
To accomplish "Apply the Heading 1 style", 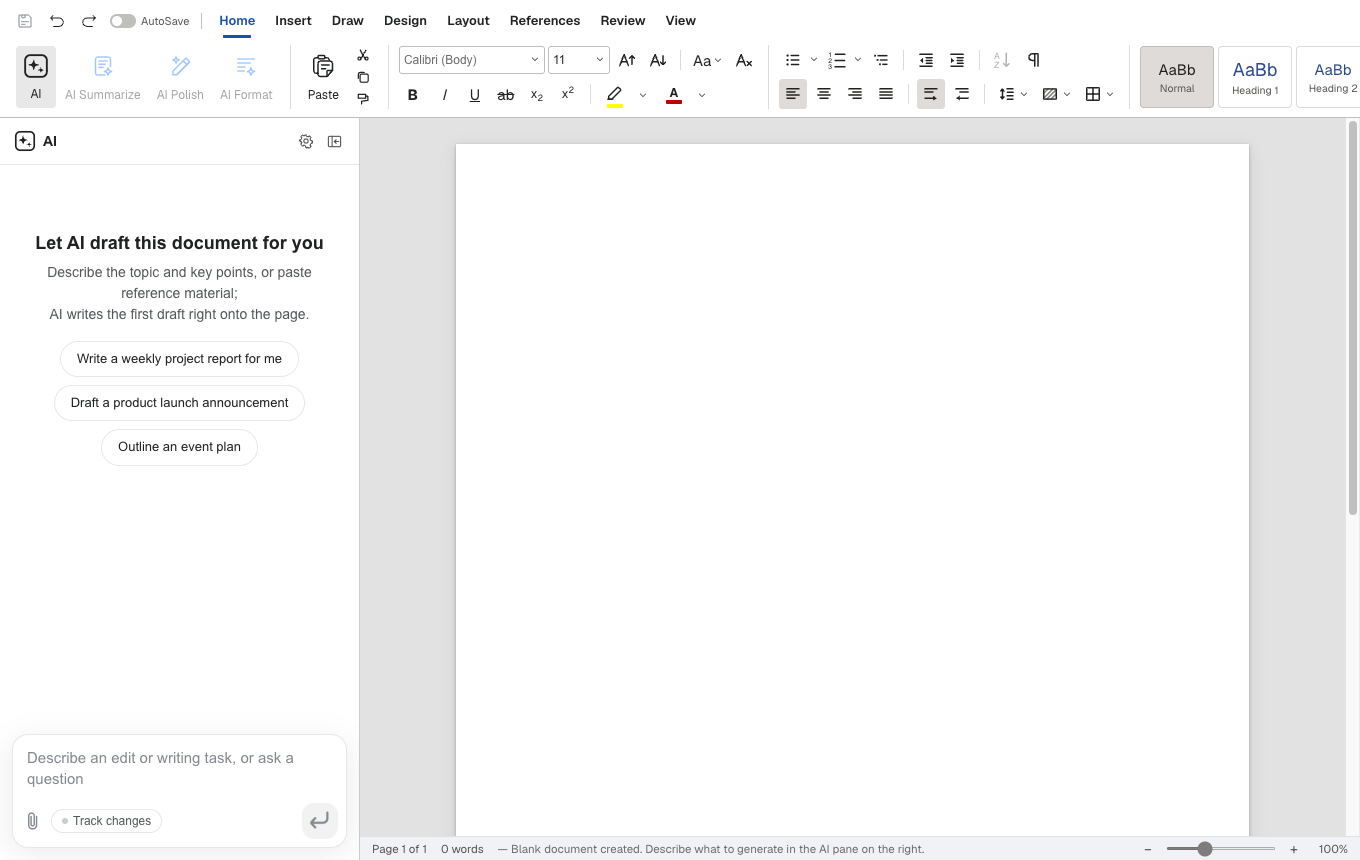I will pyautogui.click(x=1255, y=77).
